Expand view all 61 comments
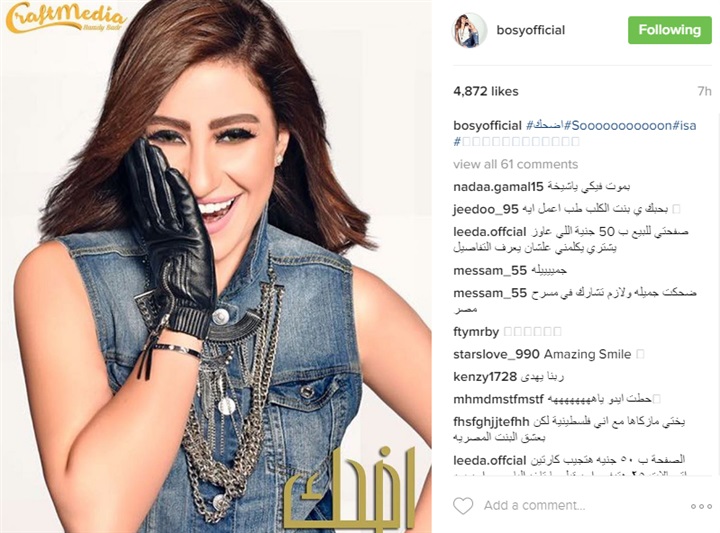This screenshot has height=533, width=720. pos(515,164)
